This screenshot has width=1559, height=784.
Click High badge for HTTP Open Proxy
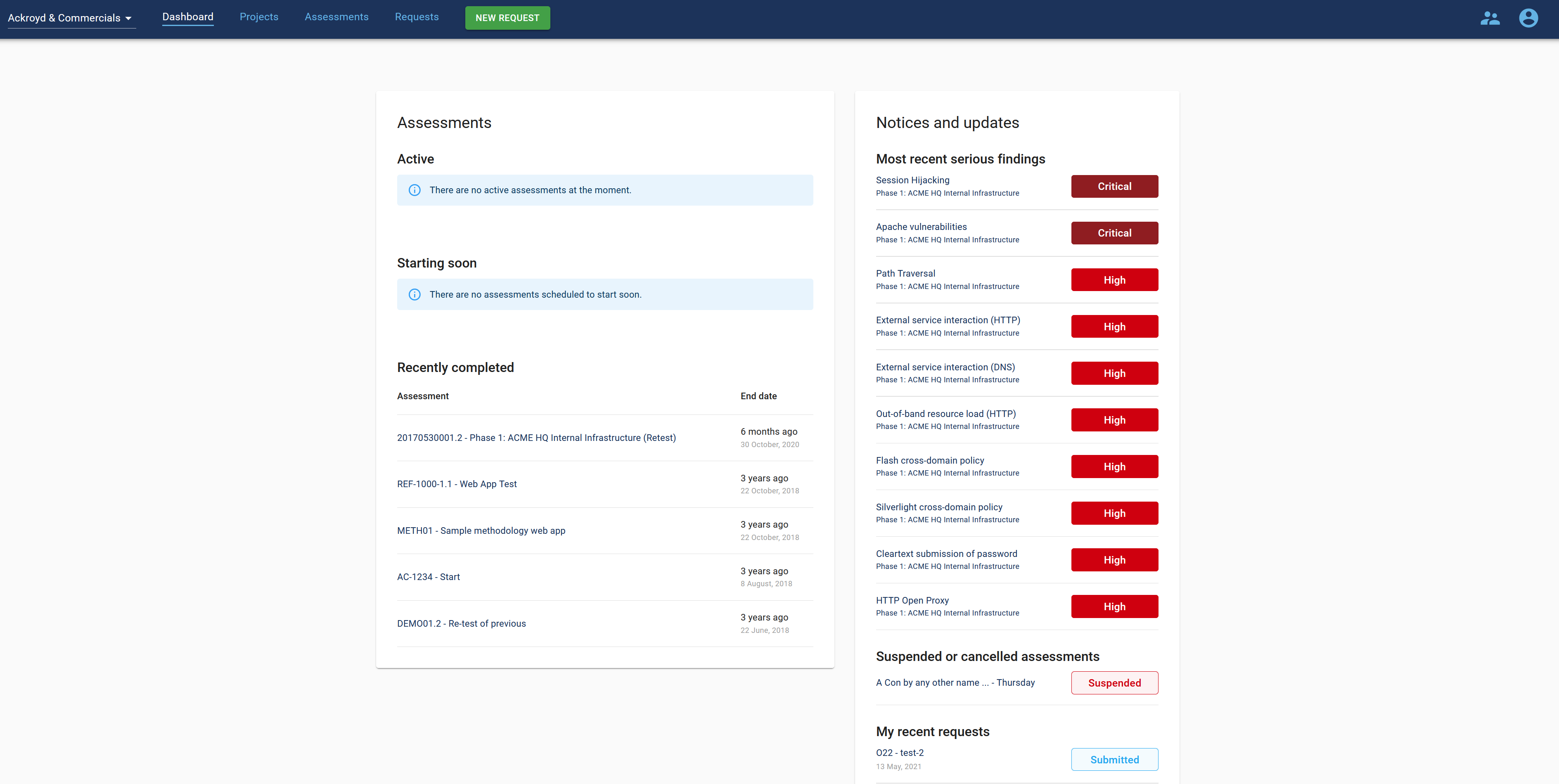pos(1114,607)
